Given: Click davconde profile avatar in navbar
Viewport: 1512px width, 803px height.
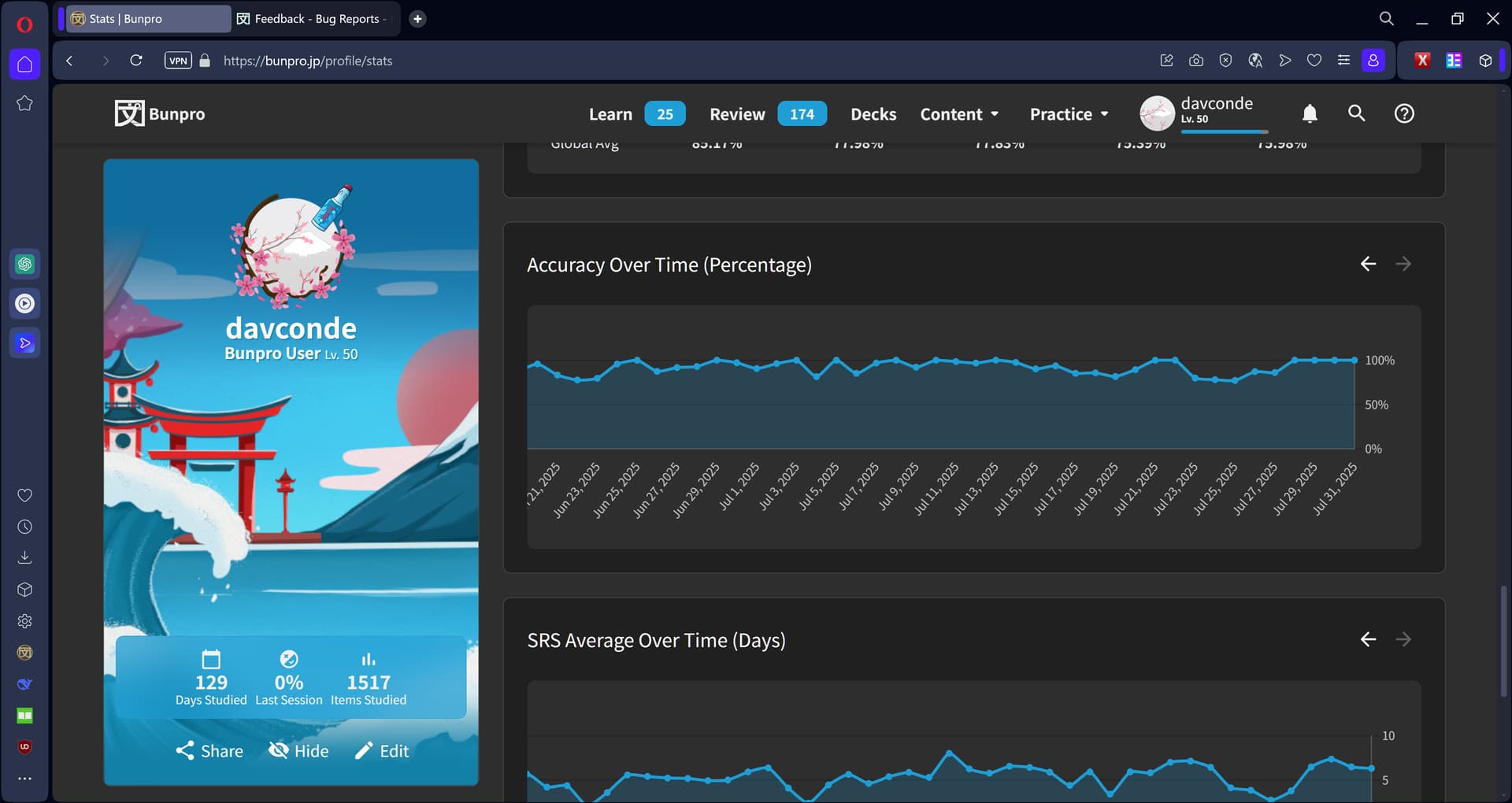Looking at the screenshot, I should pos(1157,113).
